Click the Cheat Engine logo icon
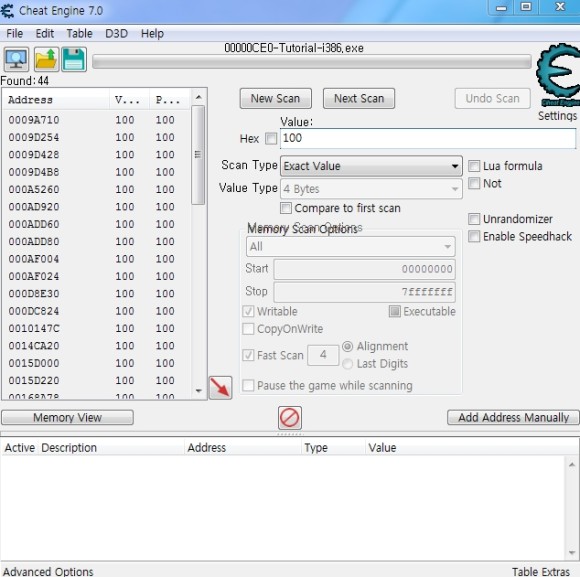Image resolution: width=580 pixels, height=577 pixels. pyautogui.click(x=558, y=75)
